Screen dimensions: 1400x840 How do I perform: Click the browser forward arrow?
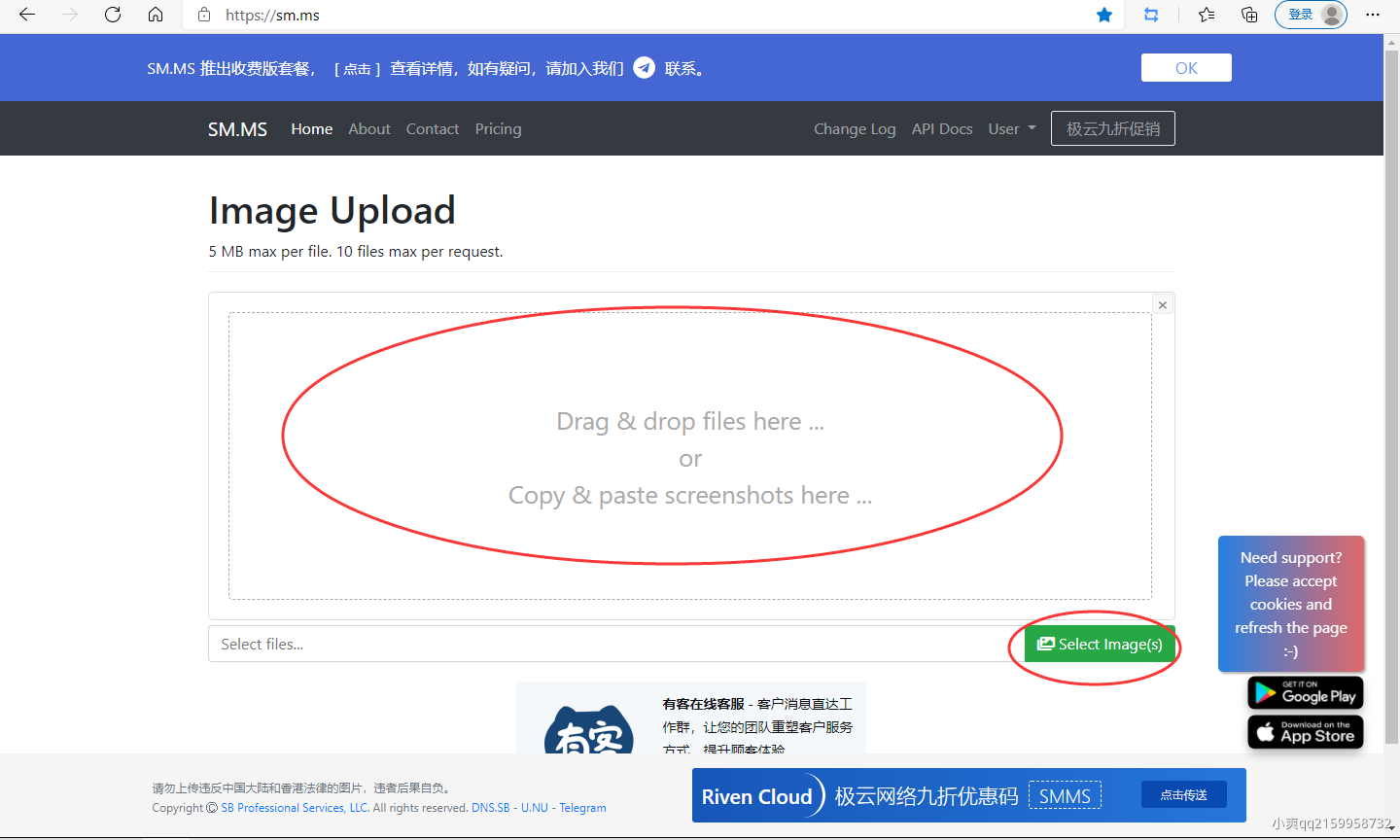point(70,15)
